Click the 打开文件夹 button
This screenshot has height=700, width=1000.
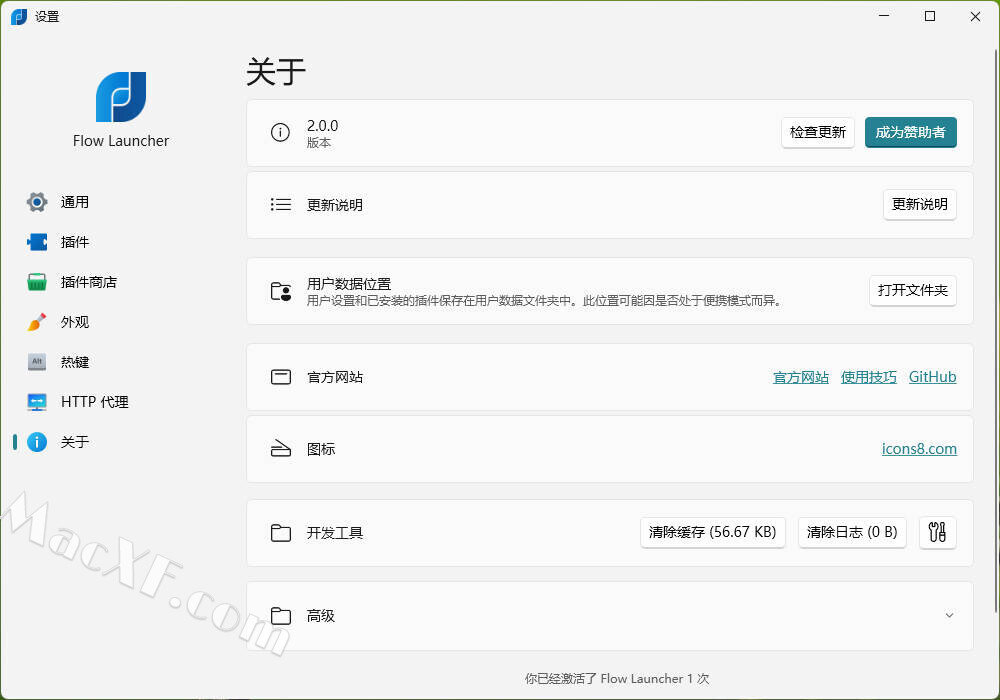click(912, 291)
